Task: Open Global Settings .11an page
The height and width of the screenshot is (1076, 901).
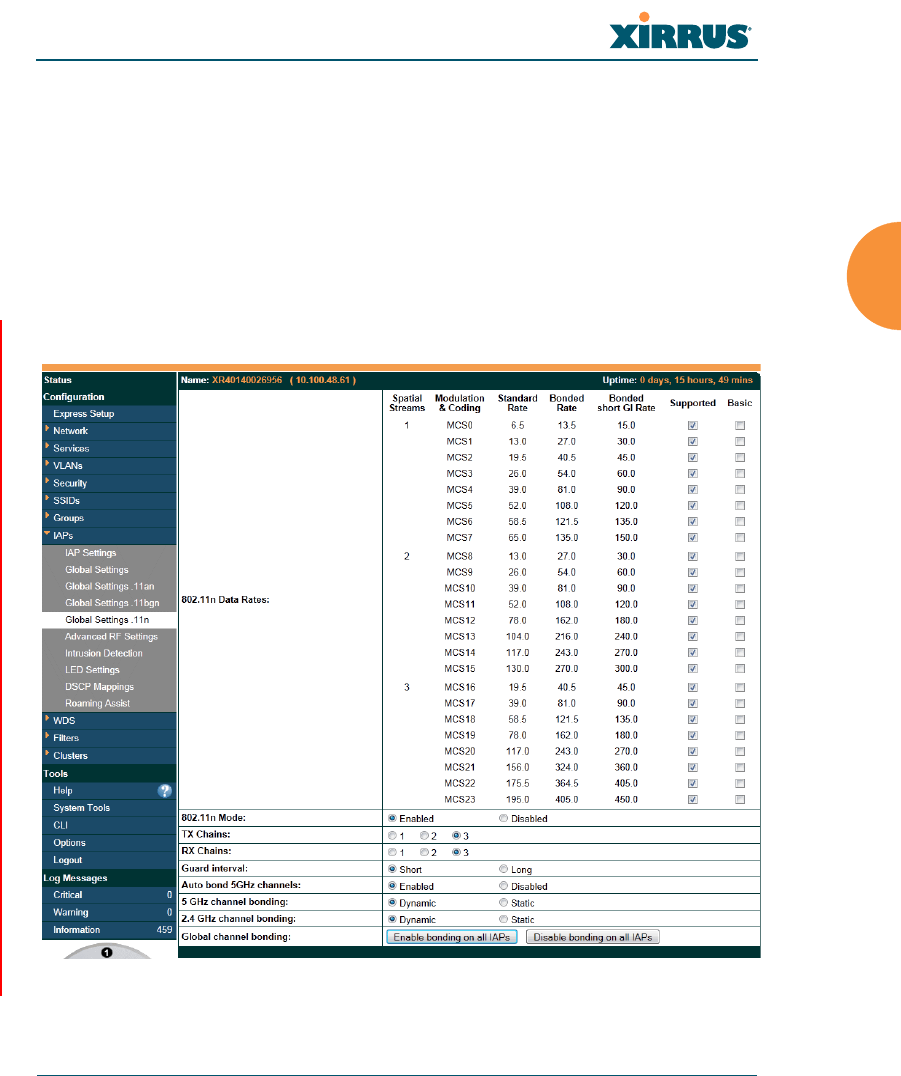Action: tap(110, 586)
